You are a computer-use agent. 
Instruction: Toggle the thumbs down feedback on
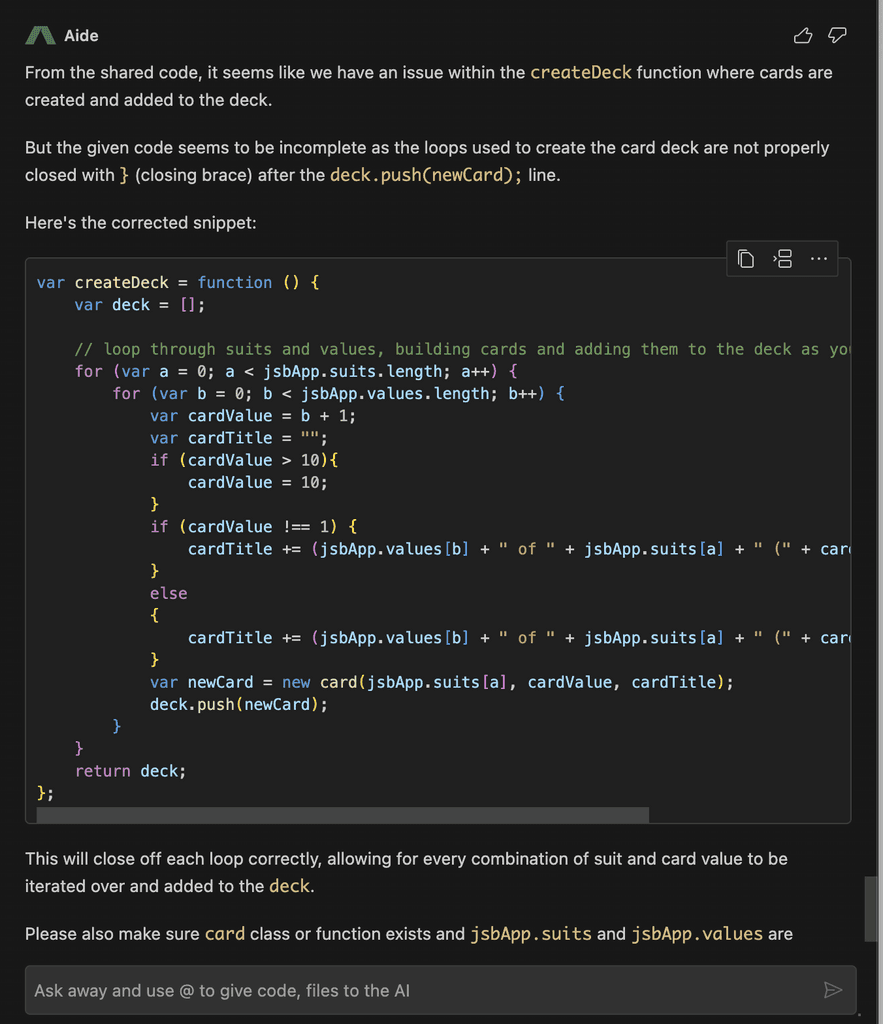(837, 35)
